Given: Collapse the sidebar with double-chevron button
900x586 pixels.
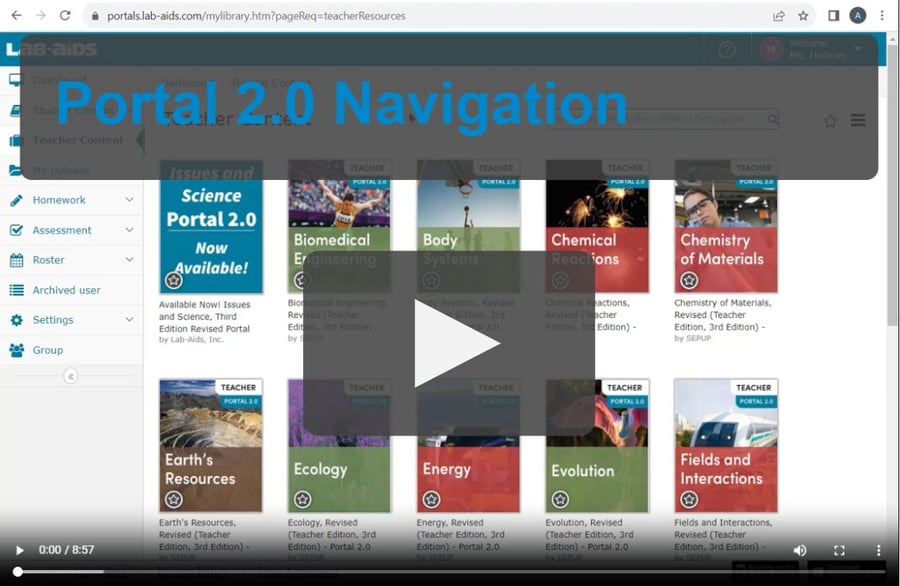Looking at the screenshot, I should coord(70,376).
